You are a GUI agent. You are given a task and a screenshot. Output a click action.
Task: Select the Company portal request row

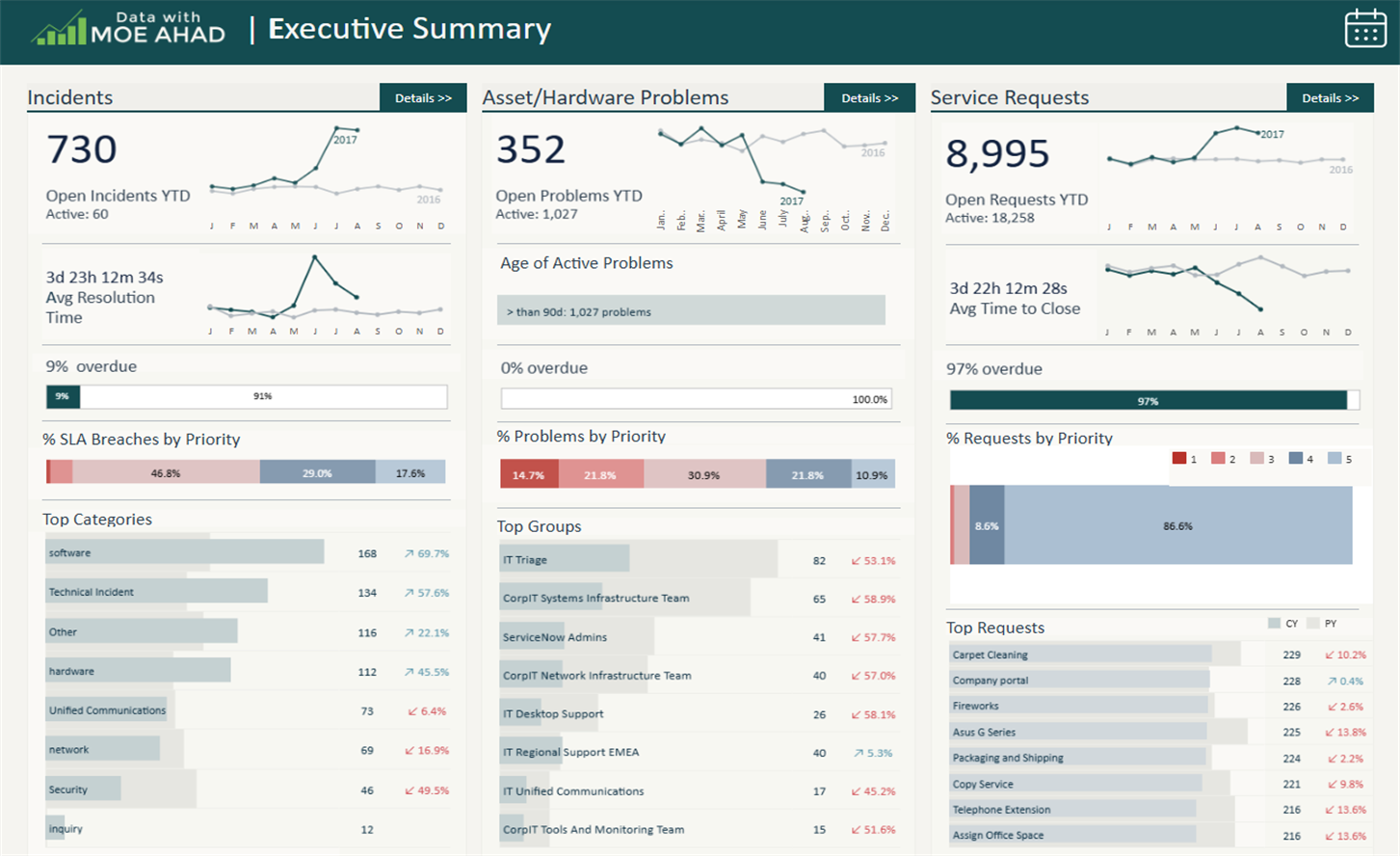[x=1159, y=681]
